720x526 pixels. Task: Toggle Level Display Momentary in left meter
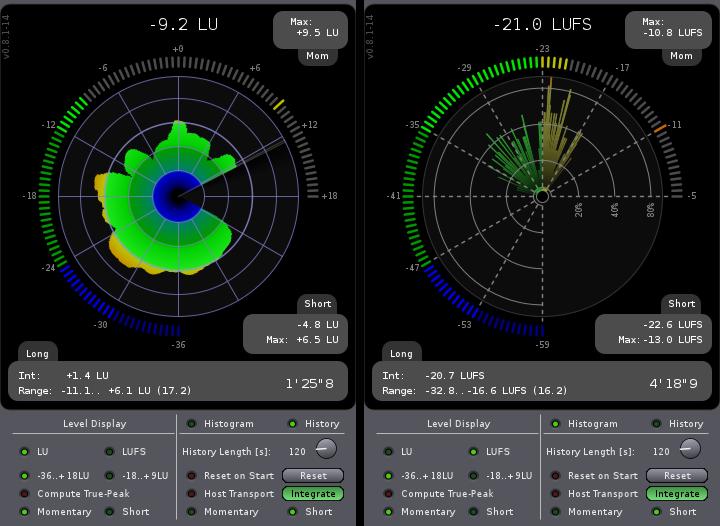pos(24,511)
